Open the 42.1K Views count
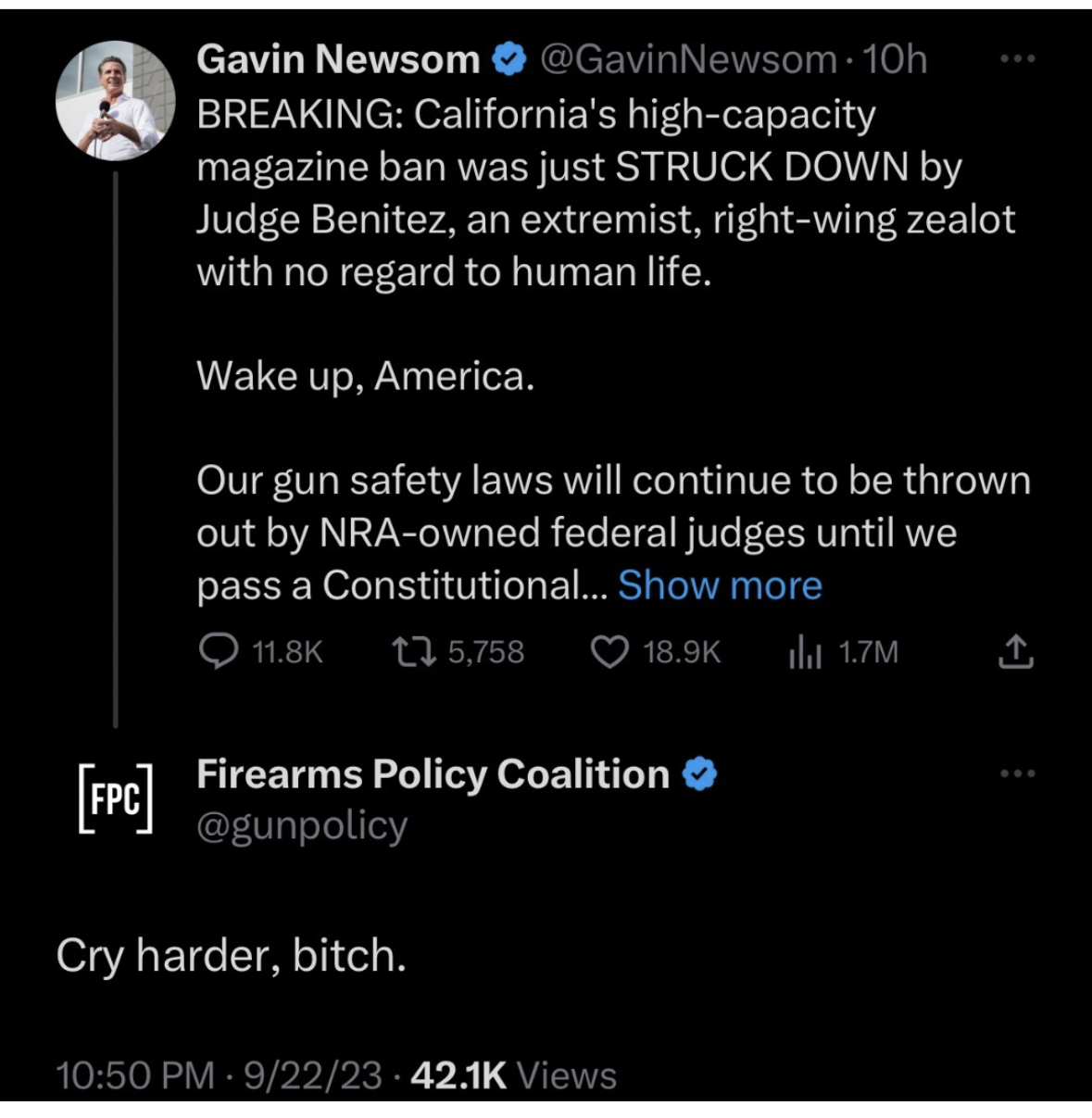1092x1118 pixels. 512,1075
